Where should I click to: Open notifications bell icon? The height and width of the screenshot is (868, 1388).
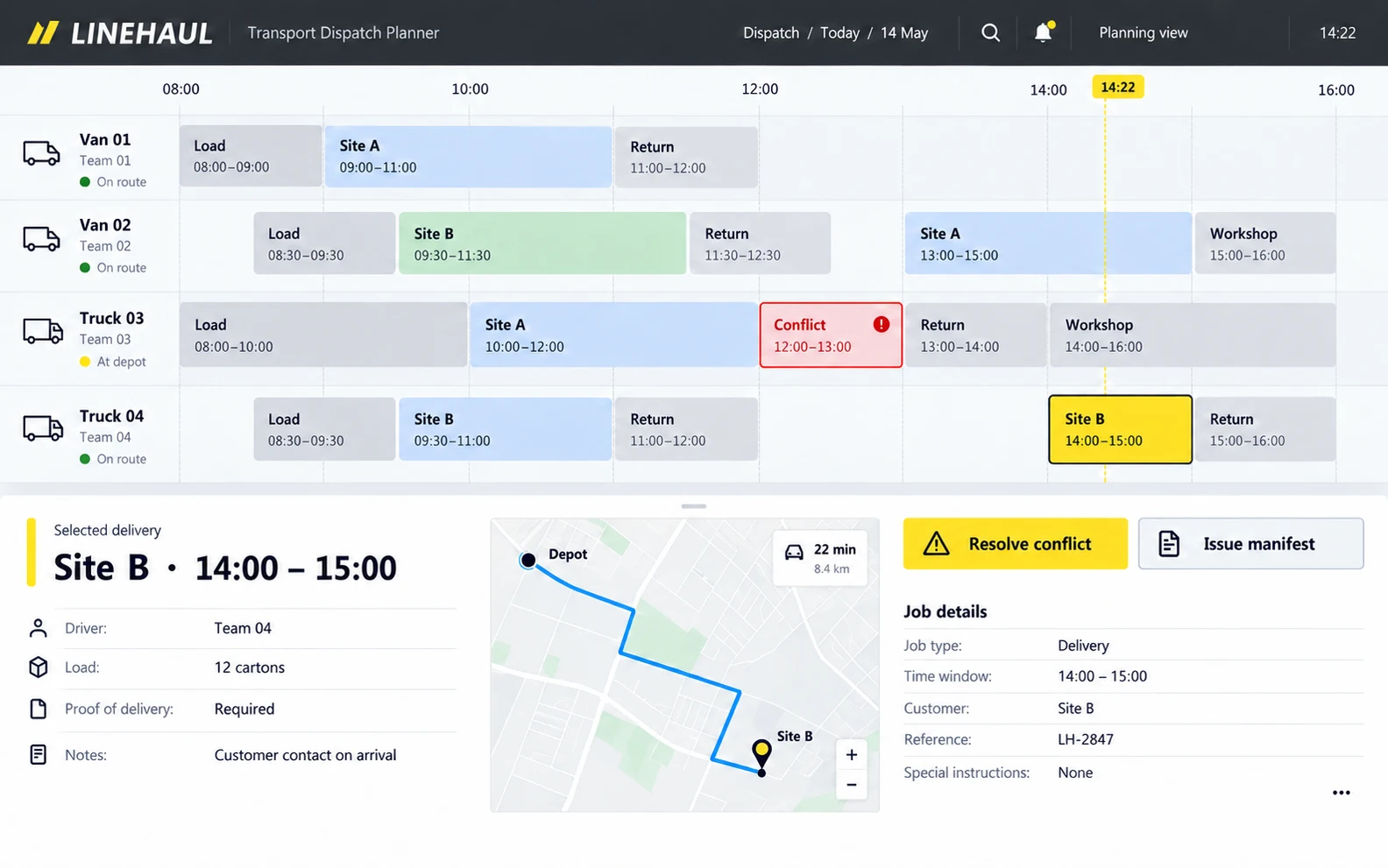coord(1043,32)
